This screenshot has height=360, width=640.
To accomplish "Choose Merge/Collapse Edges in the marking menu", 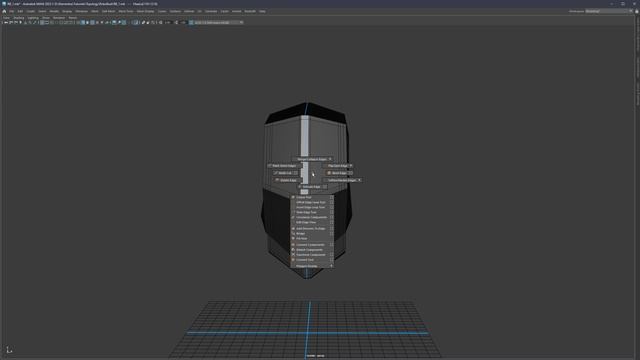I will click(x=313, y=159).
